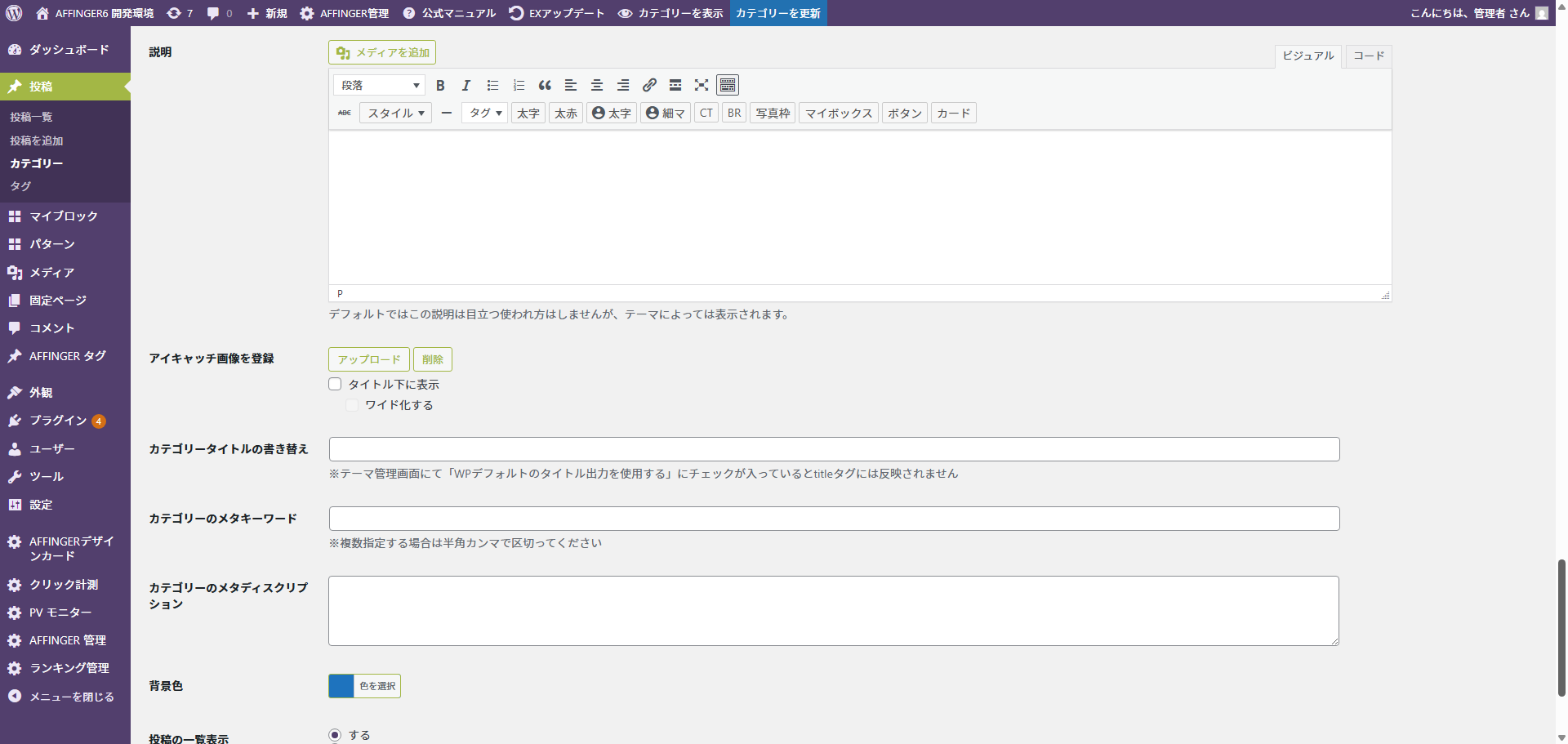Viewport: 1568px width, 744px height.
Task: Select the する radio button
Action: (335, 735)
